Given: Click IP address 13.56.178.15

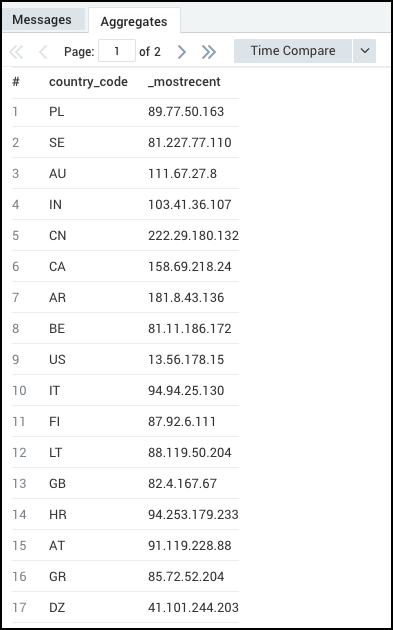Looking at the screenshot, I should pos(186,359).
